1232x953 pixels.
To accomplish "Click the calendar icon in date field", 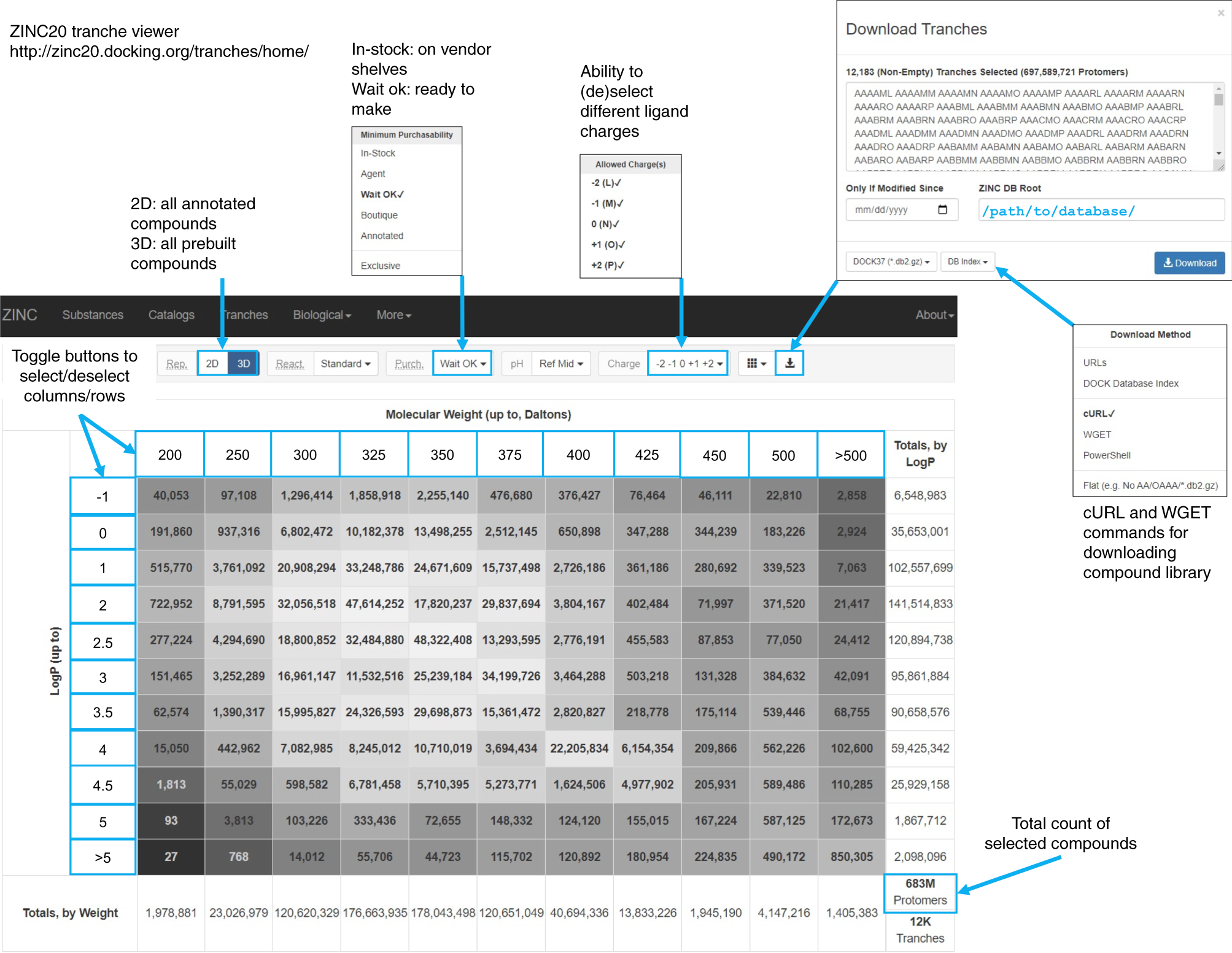I will 942,210.
